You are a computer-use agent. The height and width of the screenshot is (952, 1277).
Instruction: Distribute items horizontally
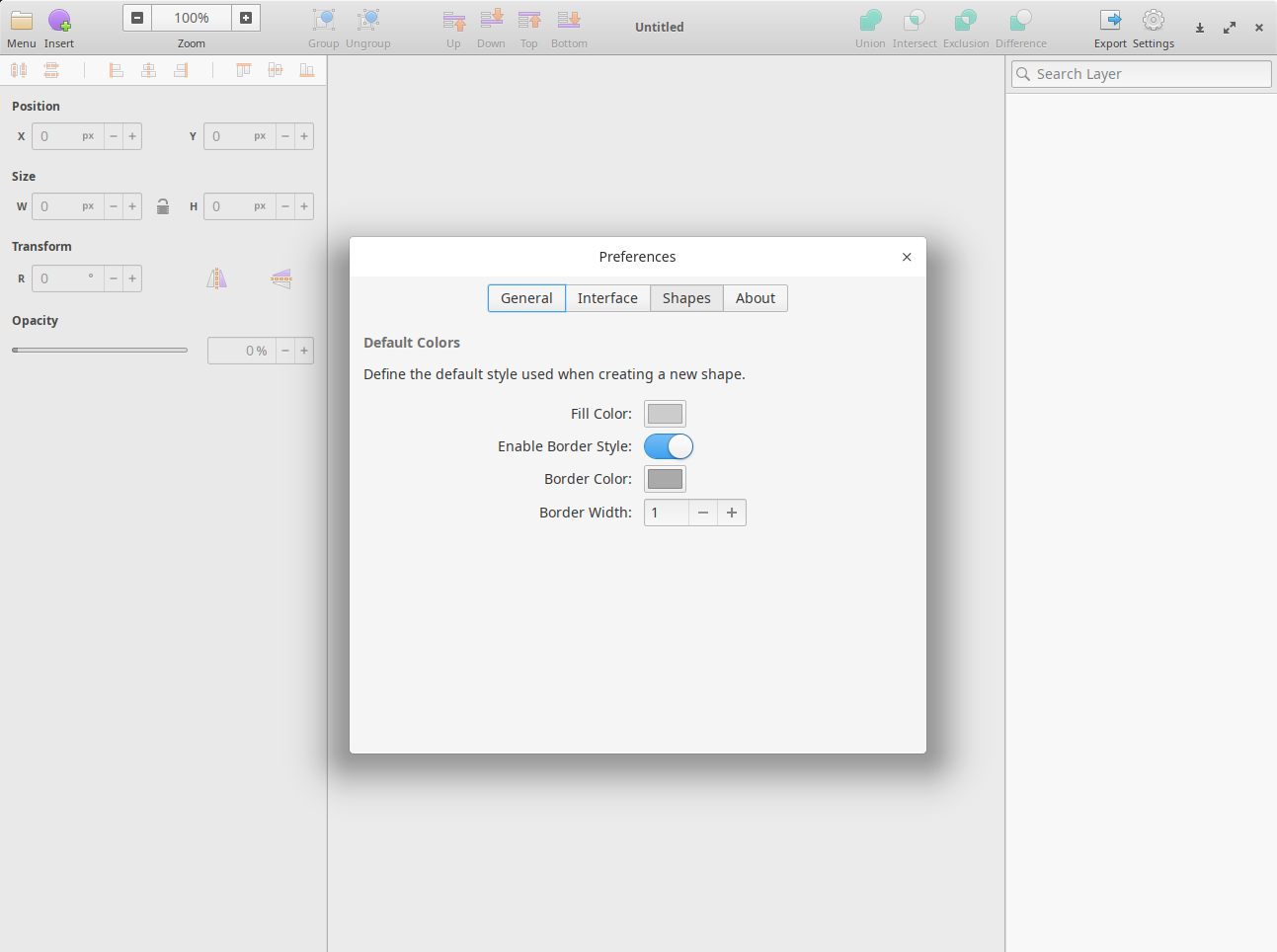(x=19, y=70)
